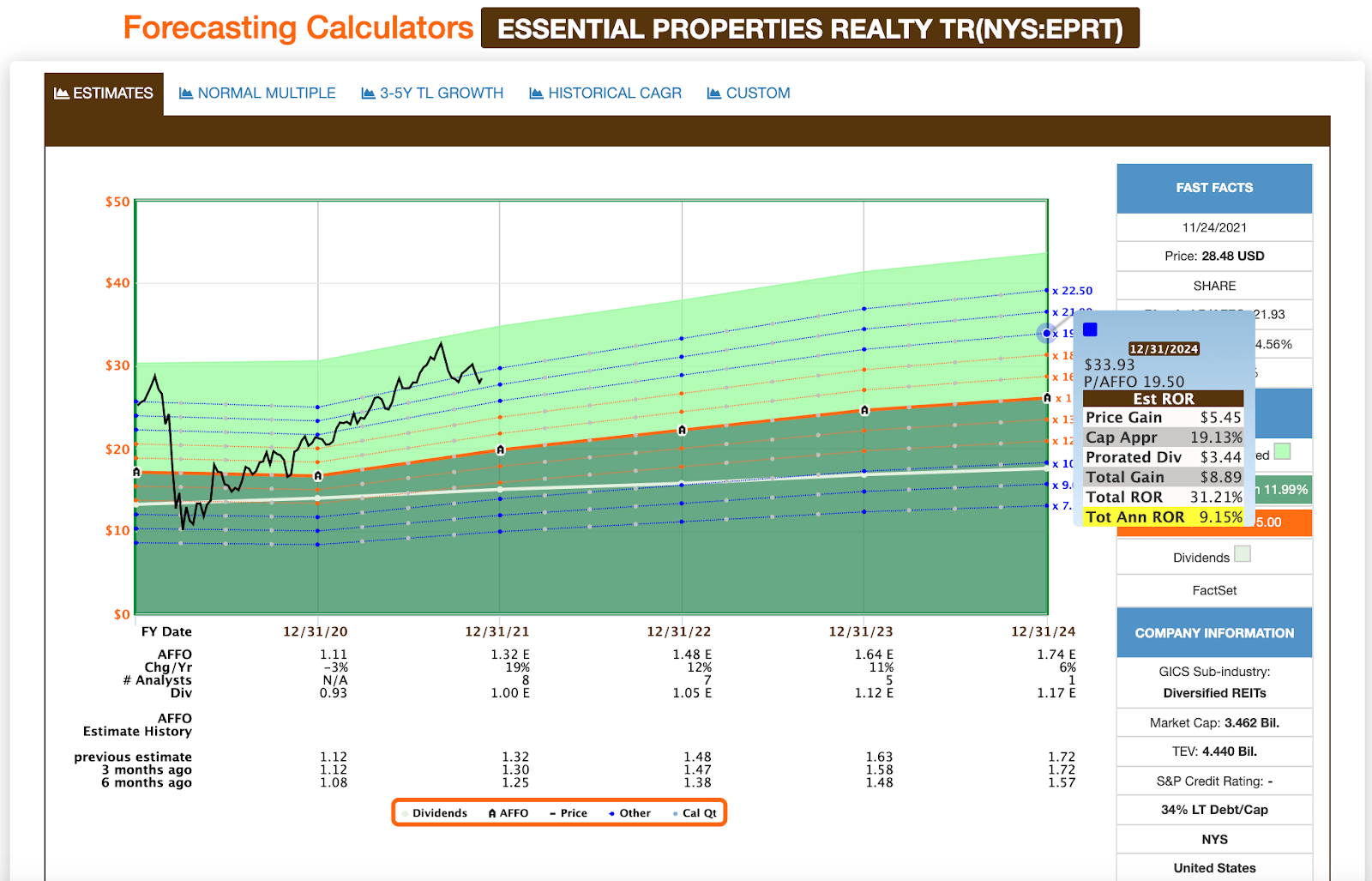
Task: Click the highlighted blue data point at the chart's right edge
Action: coord(1047,333)
